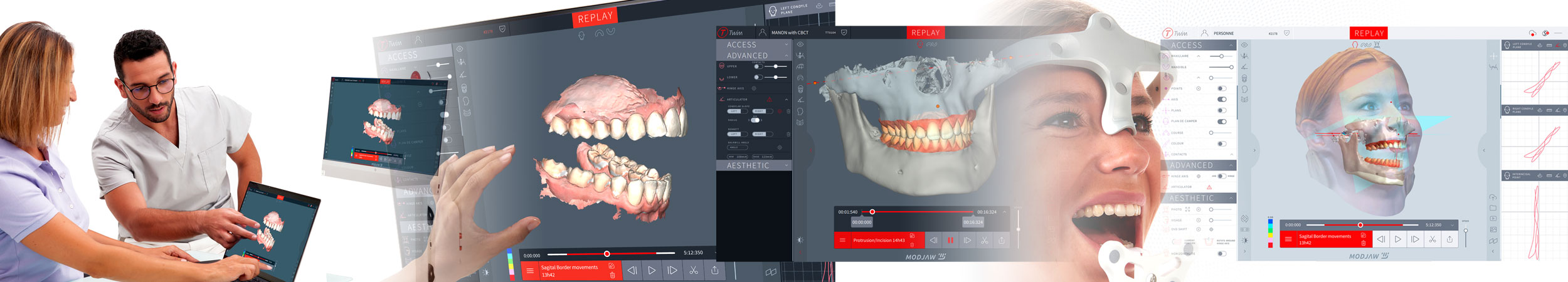1568x282 pixels.
Task: Click brightness icon in MANON viewer bottom-left
Action: pyautogui.click(x=800, y=240)
